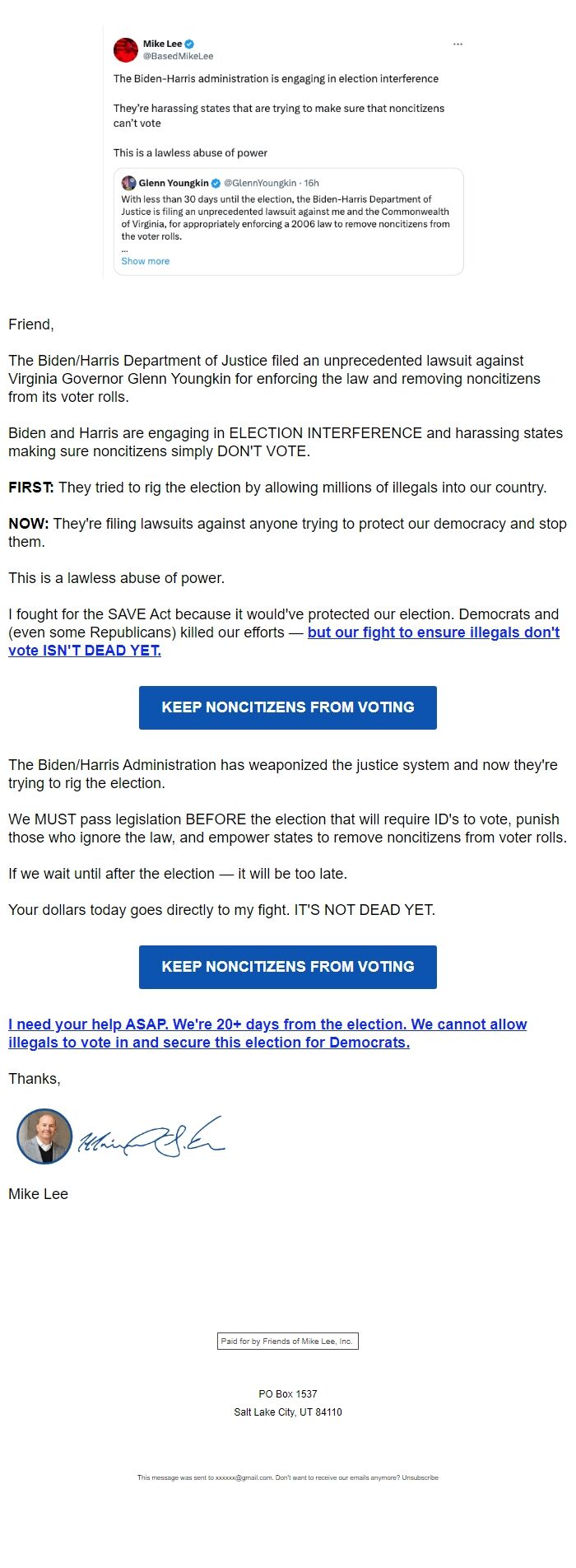
Task: Click the Unsubscribe link in the footer
Action: (x=421, y=1477)
